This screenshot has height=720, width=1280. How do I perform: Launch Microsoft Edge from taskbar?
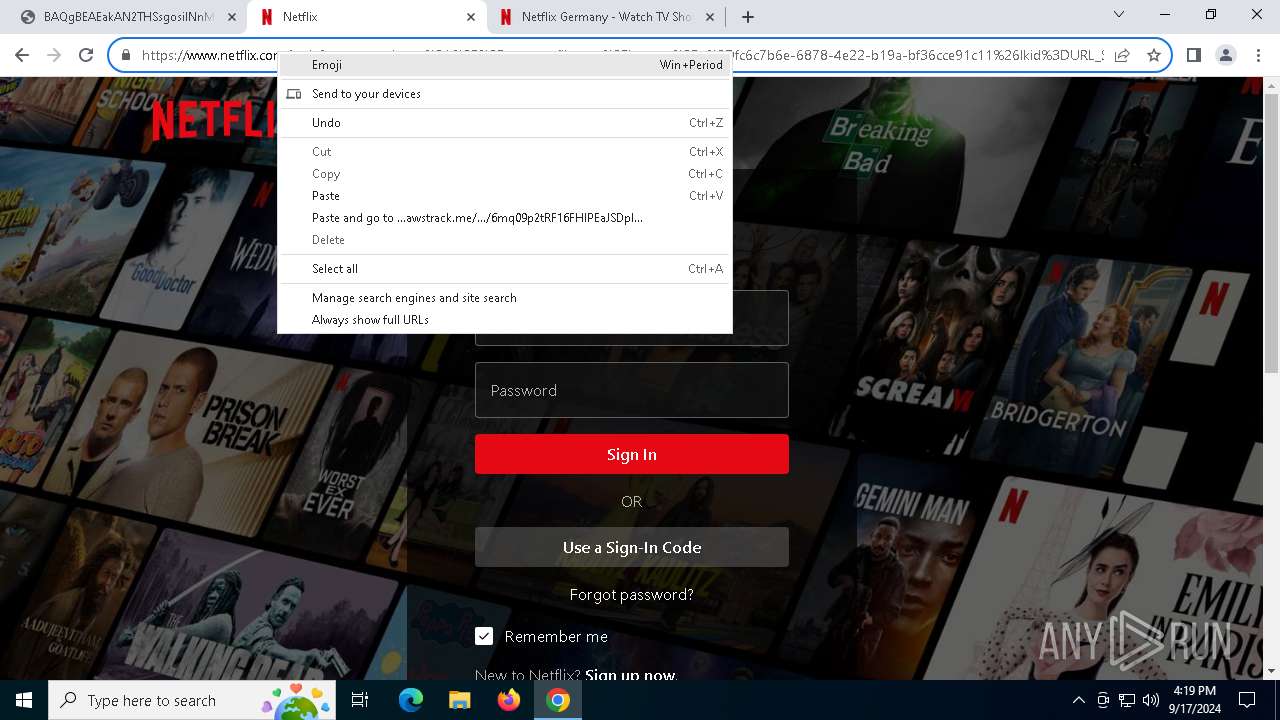point(411,700)
